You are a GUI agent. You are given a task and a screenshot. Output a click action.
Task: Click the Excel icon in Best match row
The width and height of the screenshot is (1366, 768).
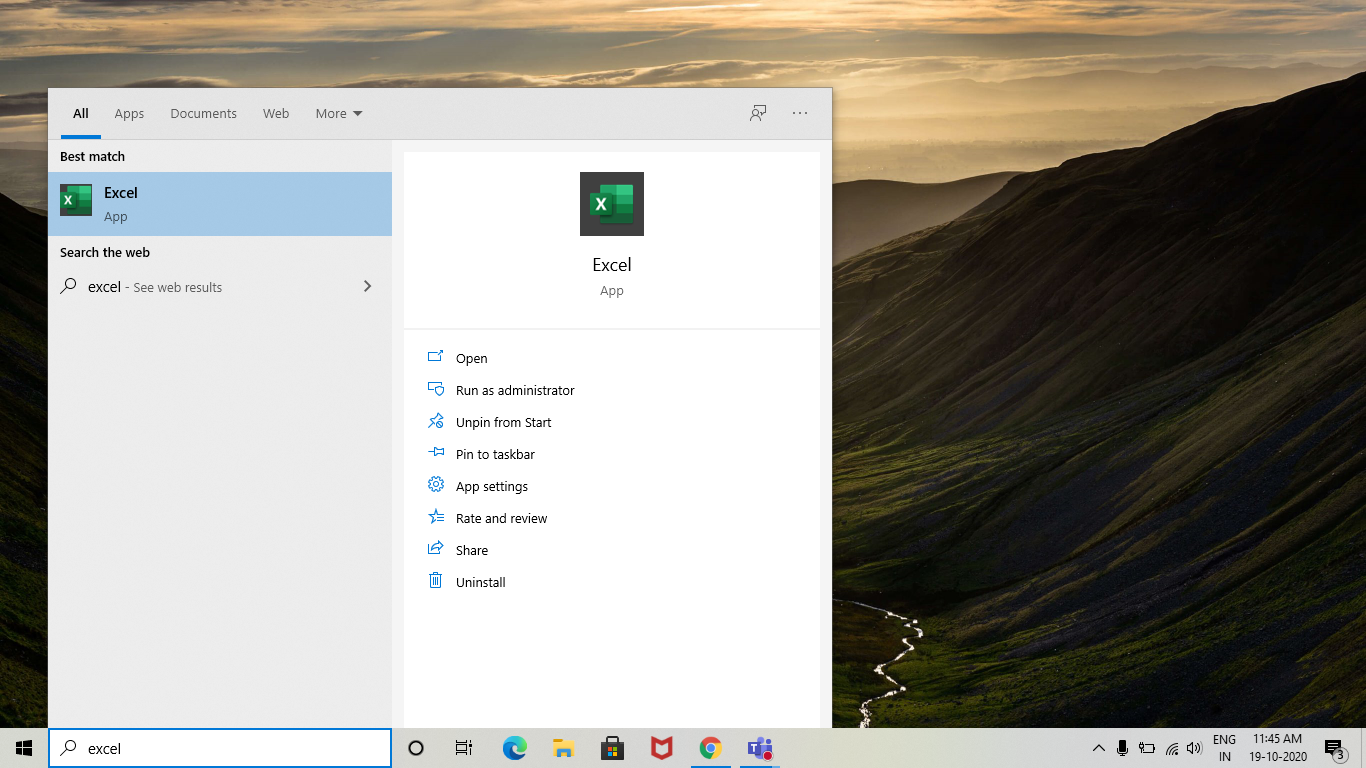pyautogui.click(x=76, y=200)
